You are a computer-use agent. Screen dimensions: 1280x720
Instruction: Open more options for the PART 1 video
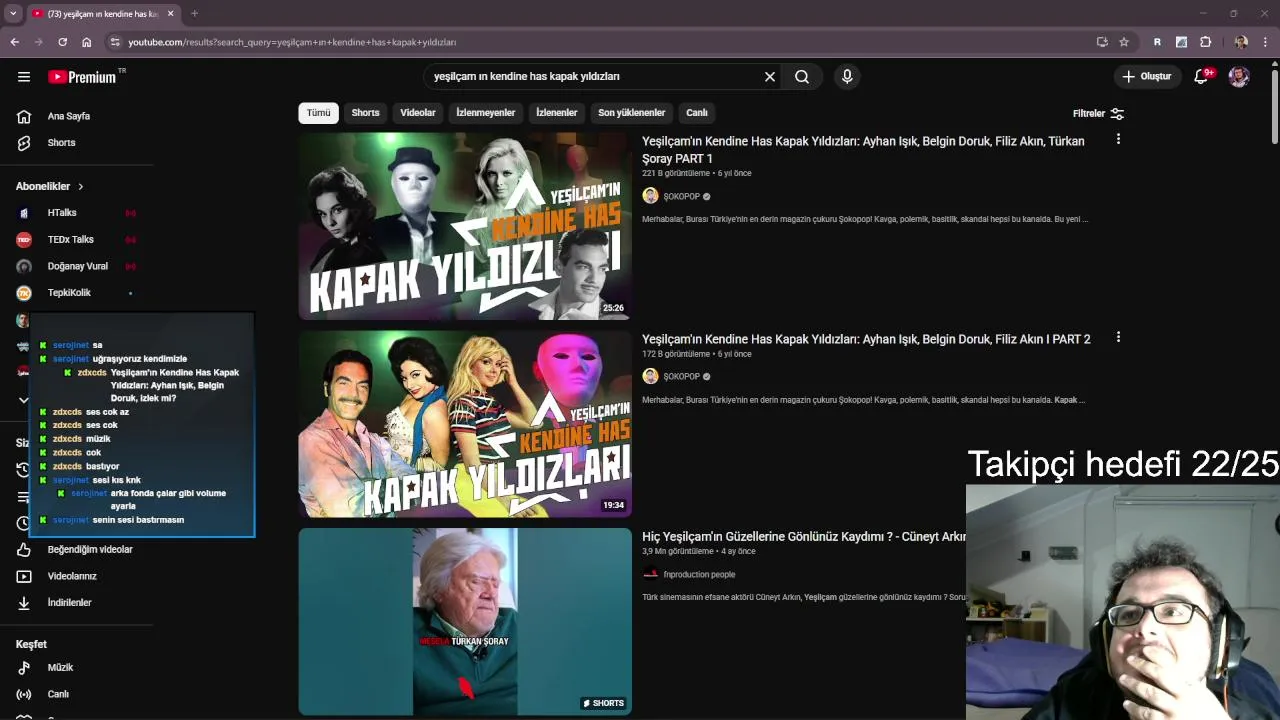coord(1118,140)
